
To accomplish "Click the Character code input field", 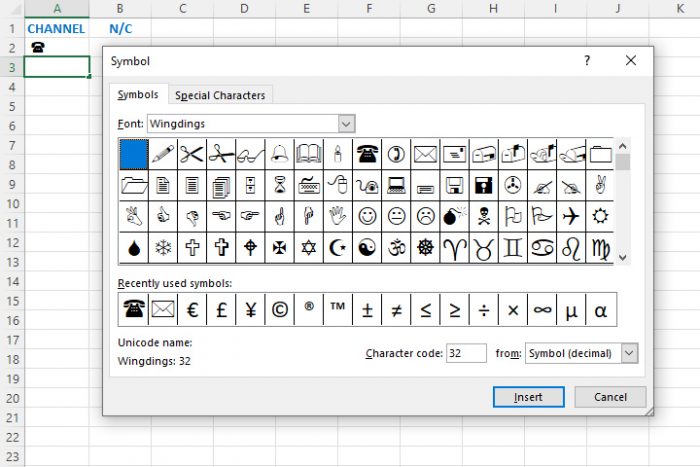I will pyautogui.click(x=466, y=353).
